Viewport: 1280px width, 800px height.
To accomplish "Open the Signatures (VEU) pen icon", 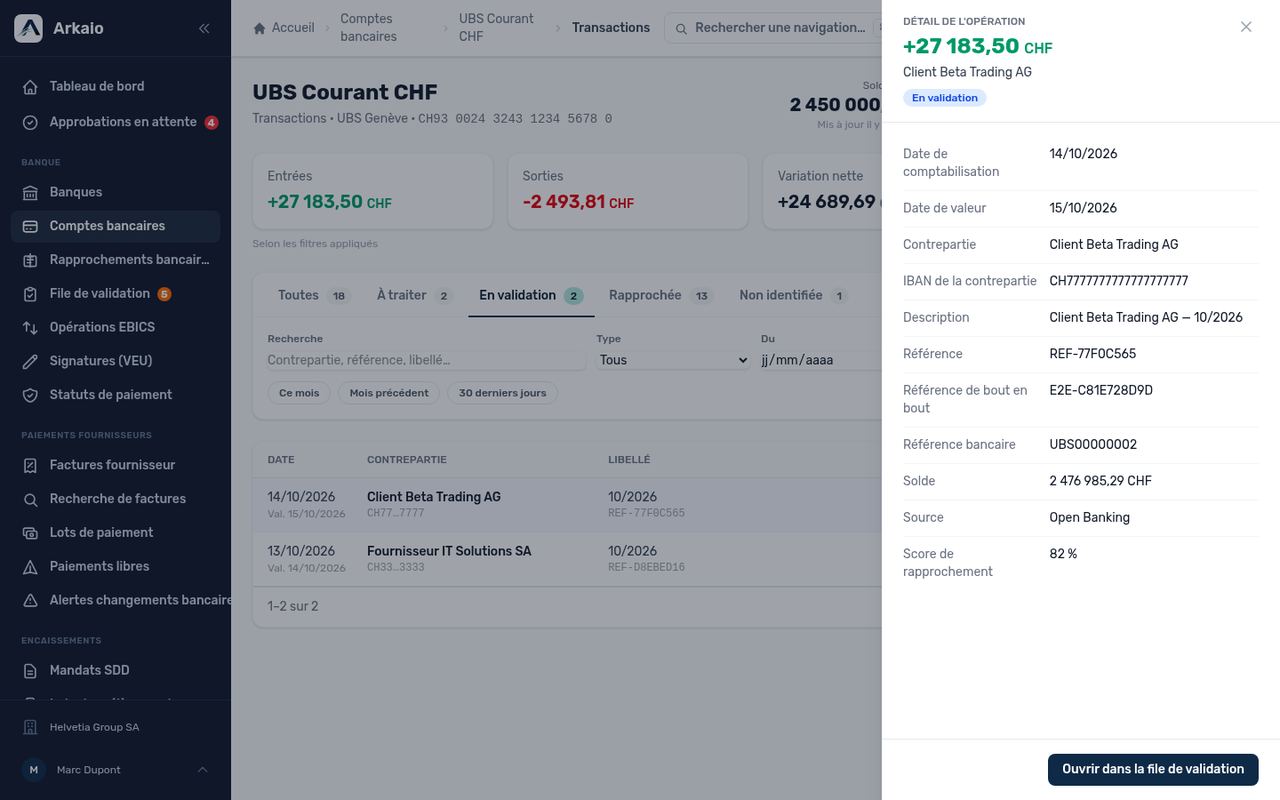I will click(30, 361).
